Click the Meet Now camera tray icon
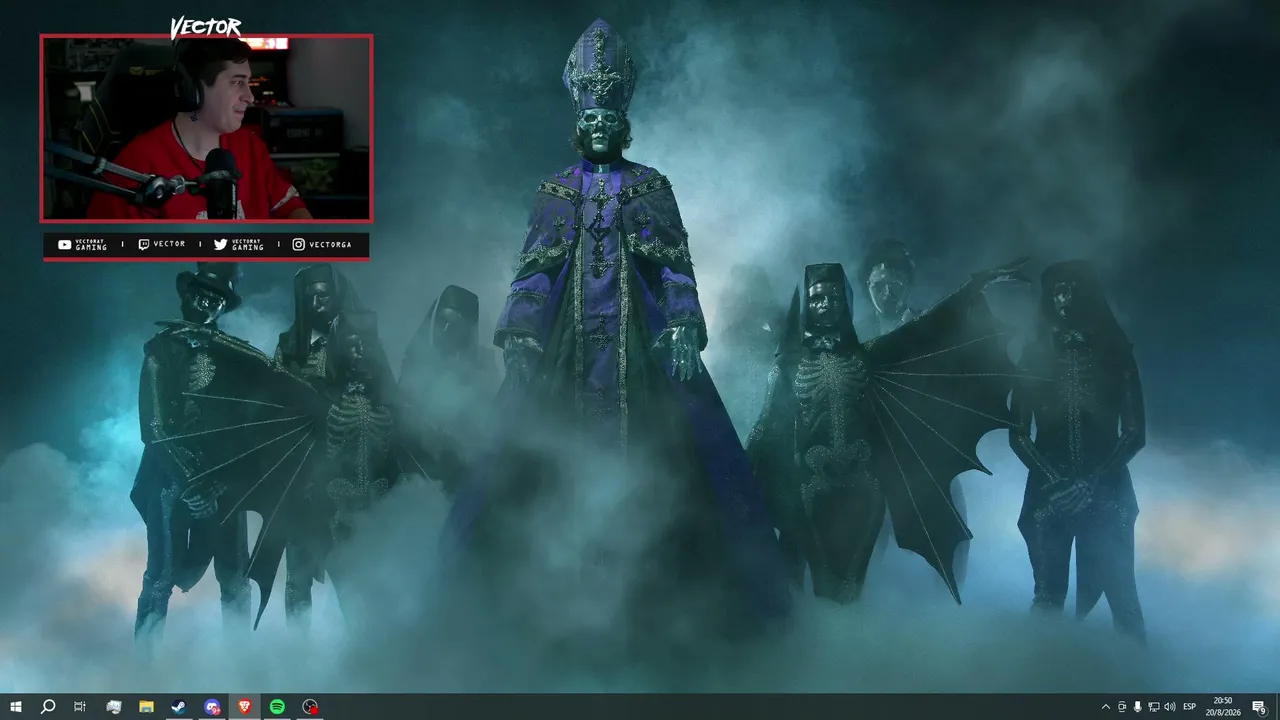 (x=1122, y=707)
